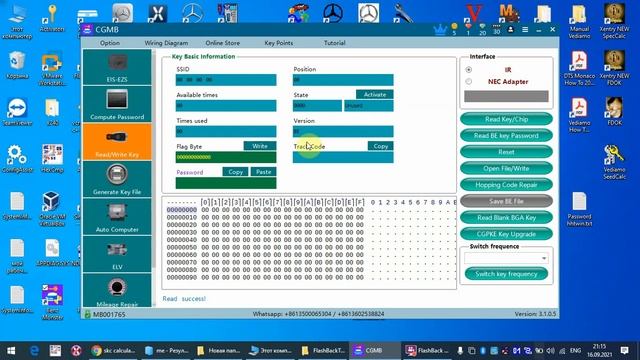Screen dimensions: 640x360
Task: Open the Tutorial menu
Action: click(334, 43)
